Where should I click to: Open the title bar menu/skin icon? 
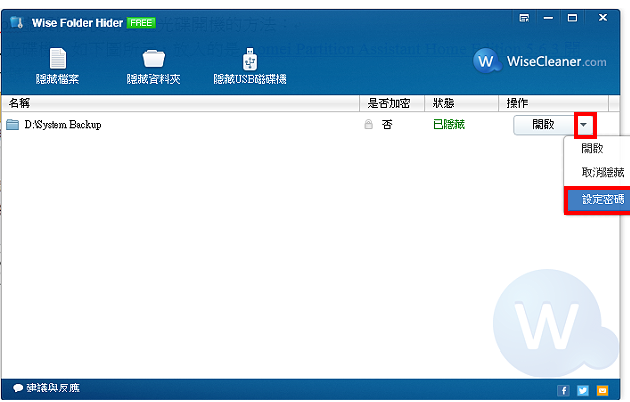(x=524, y=18)
